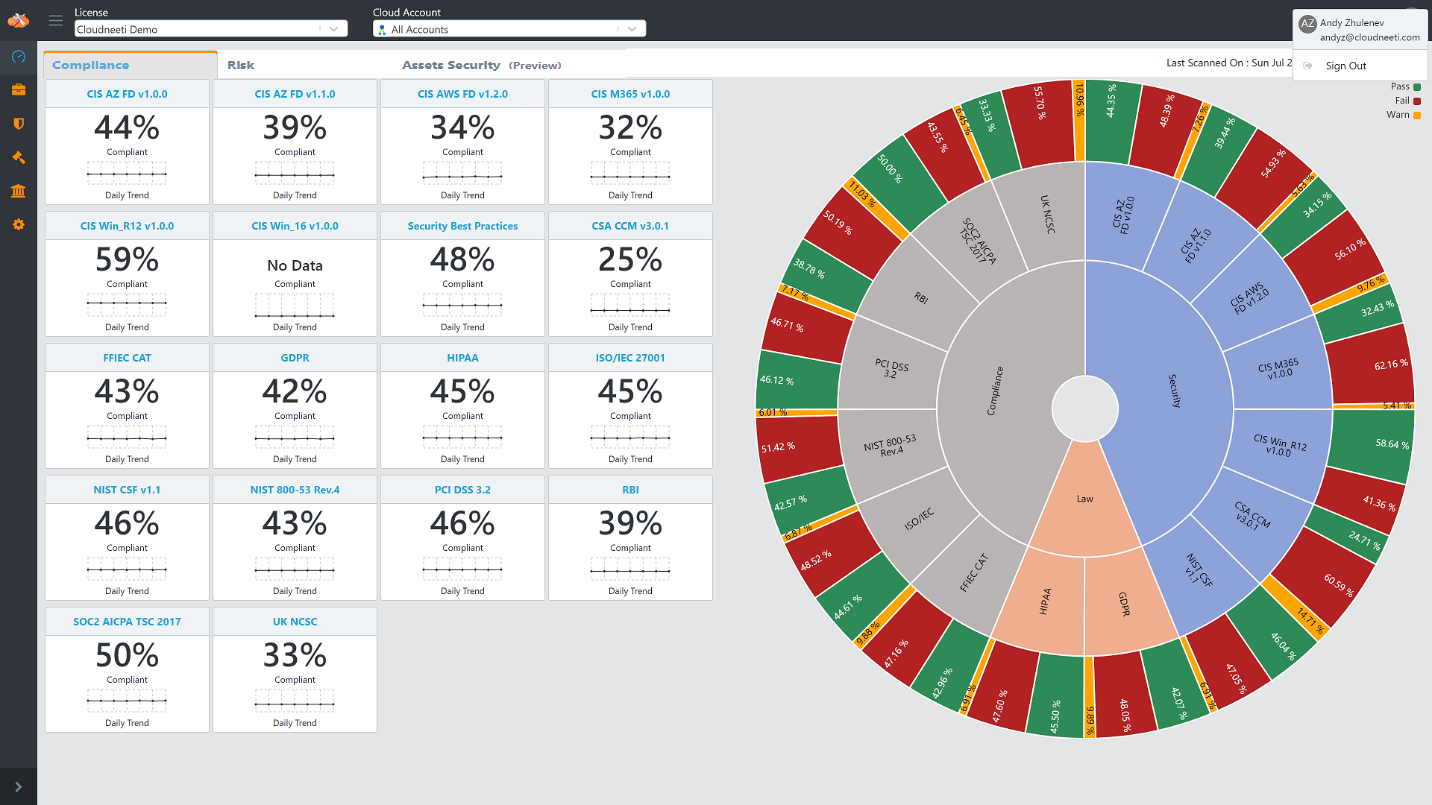Click the red Fail legend swatch

point(1417,101)
